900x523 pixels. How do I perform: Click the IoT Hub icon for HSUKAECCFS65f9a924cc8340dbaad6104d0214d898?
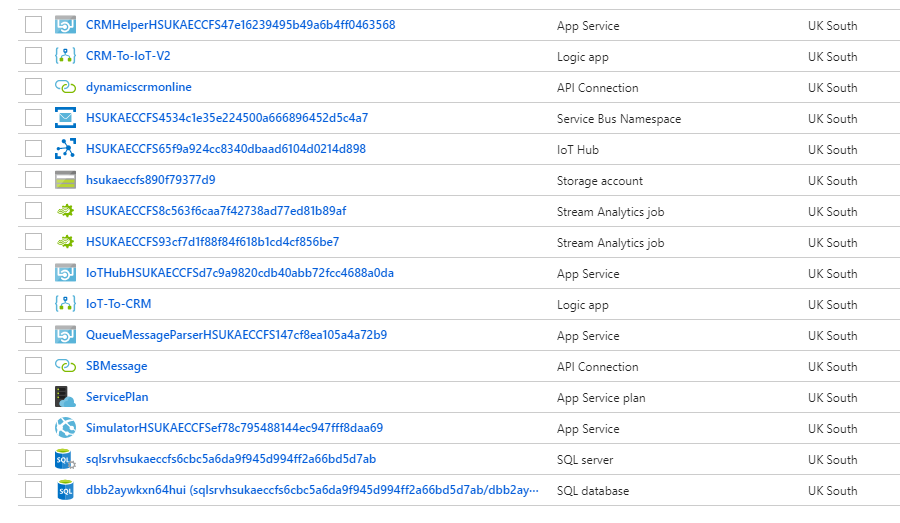click(x=65, y=149)
